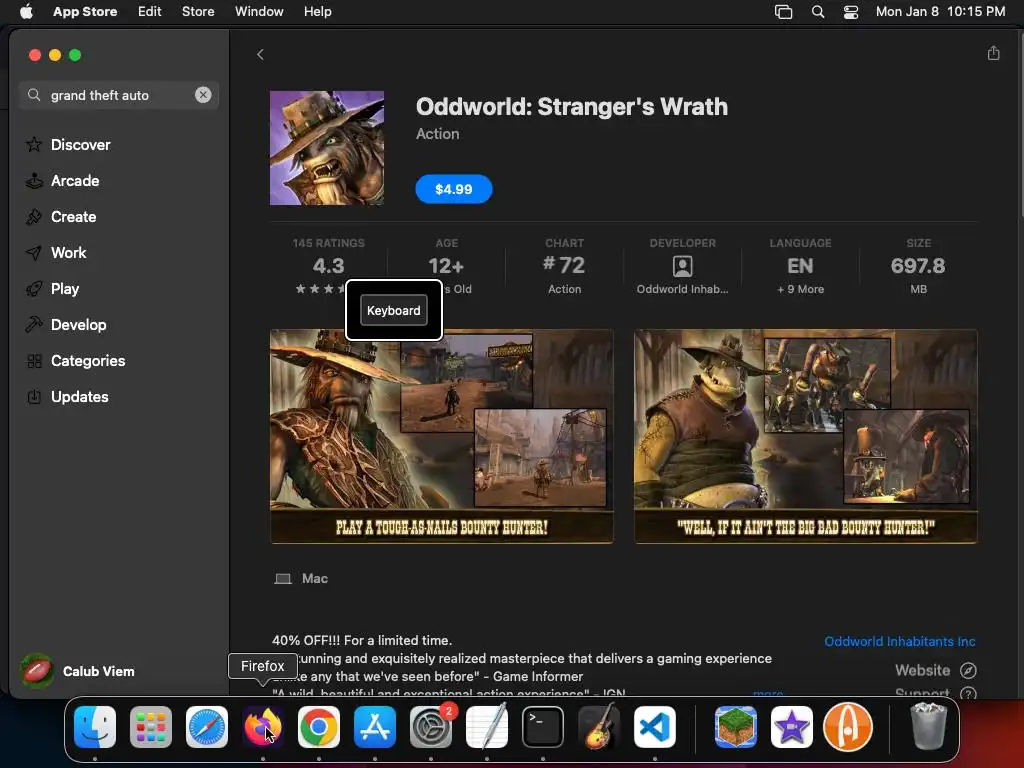Open the Discover section
Viewport: 1024px width, 768px height.
[x=80, y=144]
